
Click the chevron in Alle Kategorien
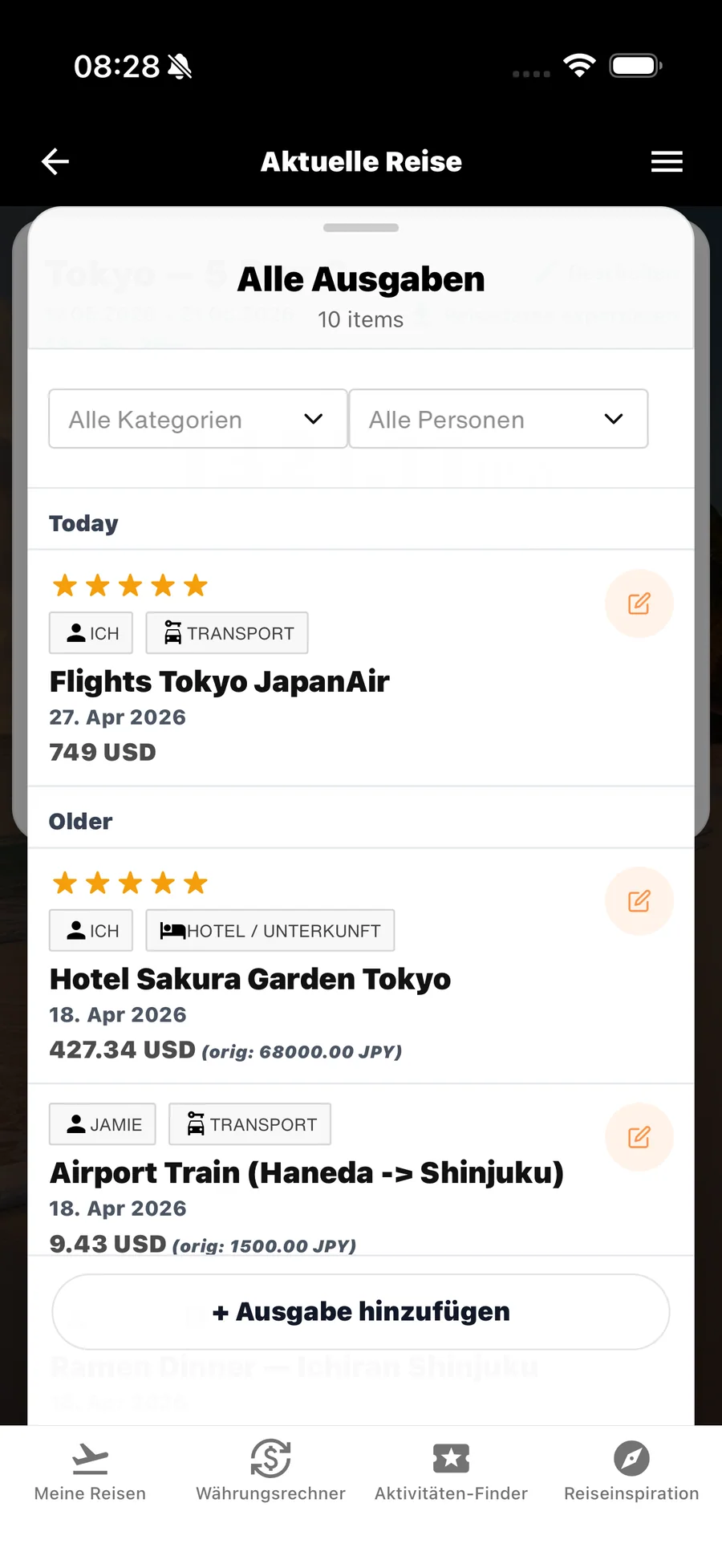(314, 419)
